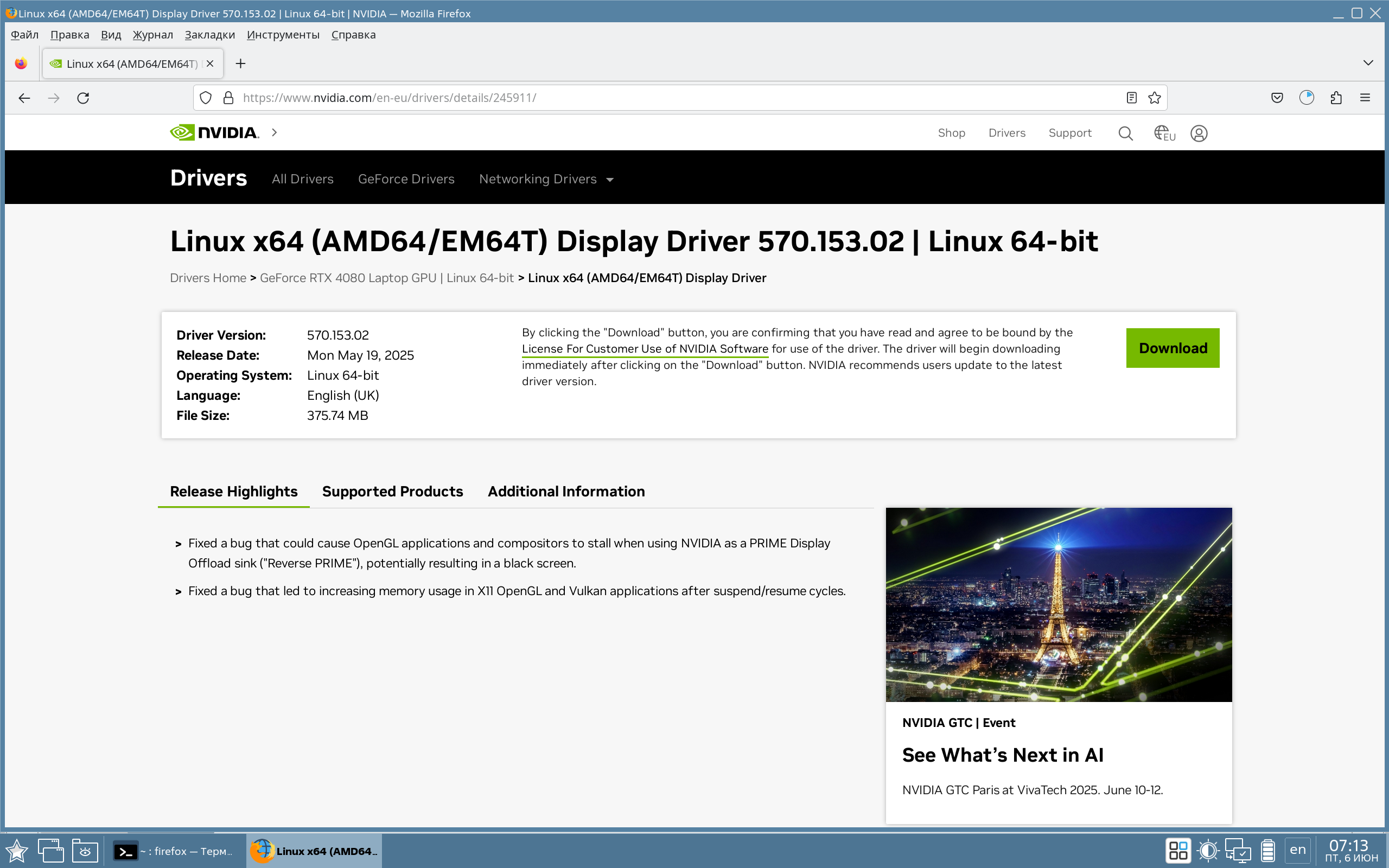1389x868 pixels.
Task: Open the Инструменты menu
Action: point(283,34)
